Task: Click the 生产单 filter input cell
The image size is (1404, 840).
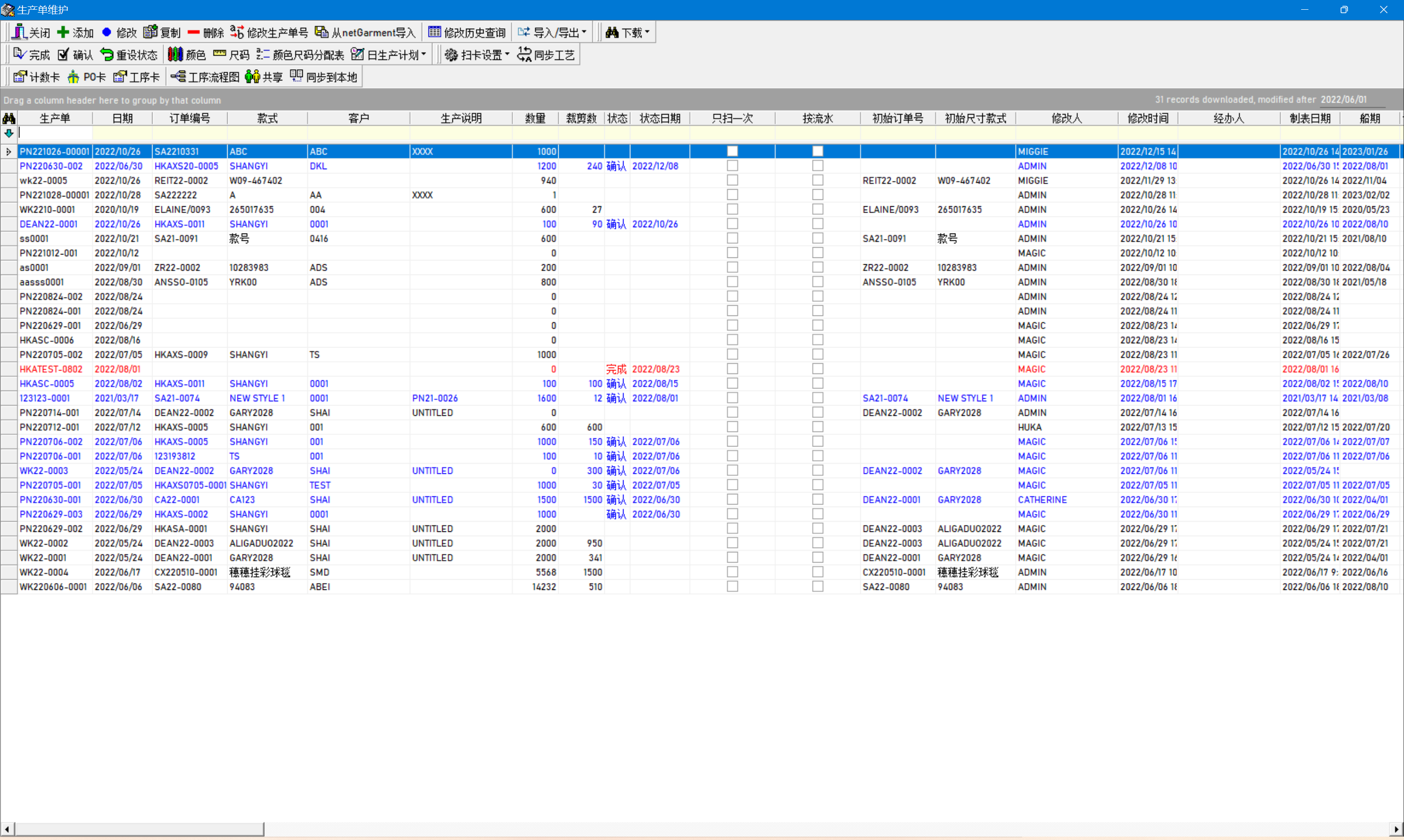Action: tap(55, 133)
